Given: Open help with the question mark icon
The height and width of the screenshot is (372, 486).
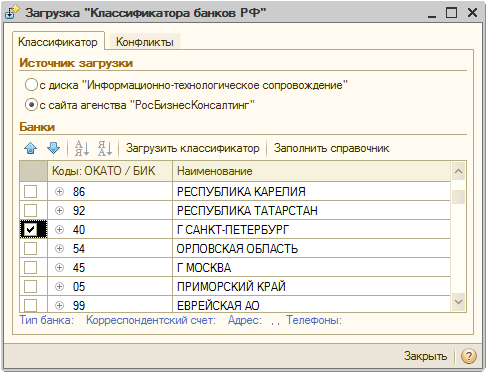Looking at the screenshot, I should click(x=468, y=356).
